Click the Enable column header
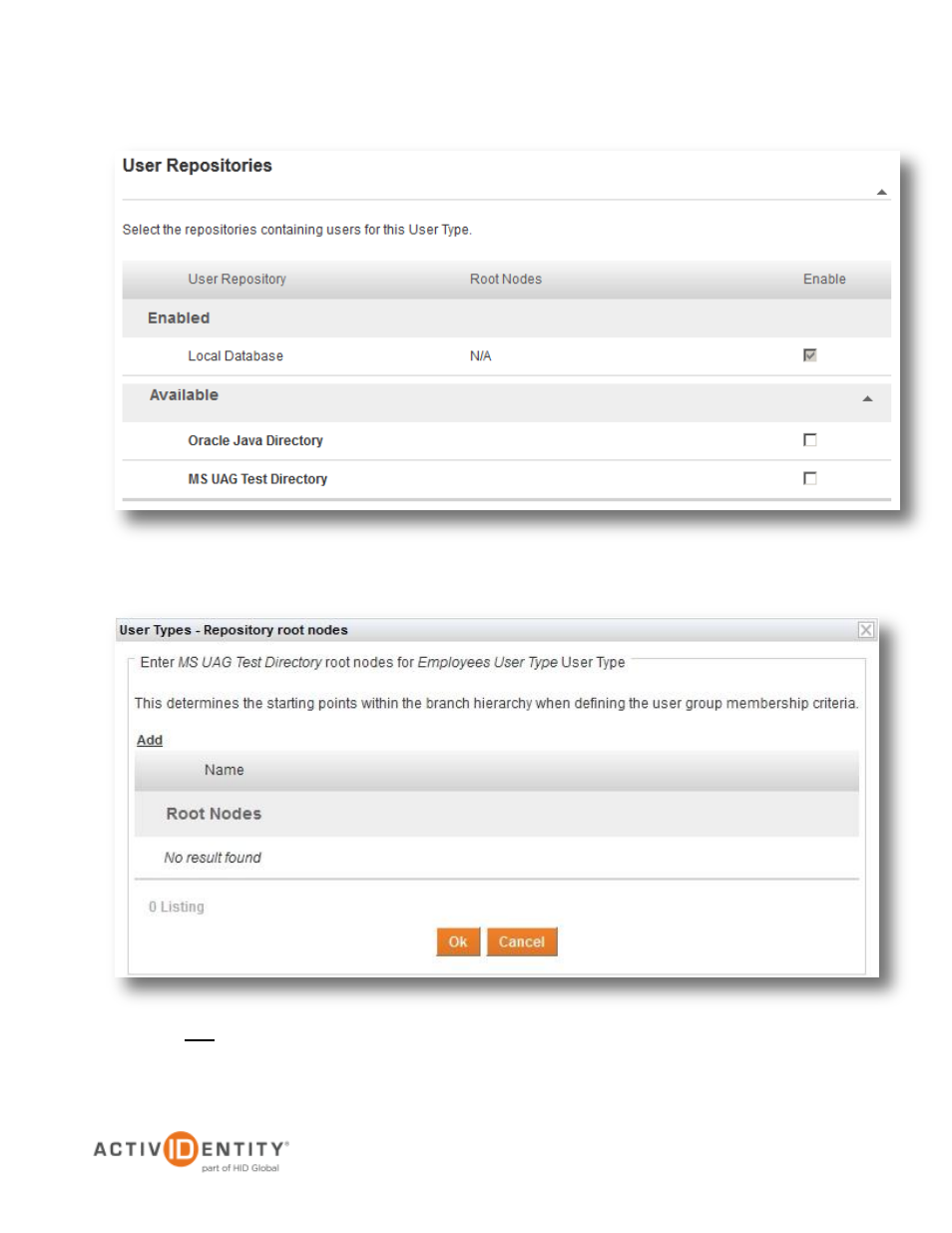952x1233 pixels. 824,280
